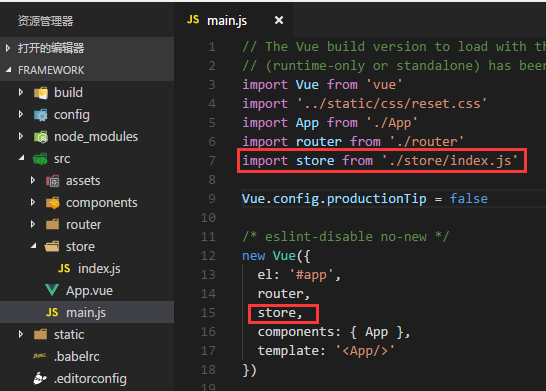Click the config folder gear icon
The height and width of the screenshot is (391, 546).
(x=41, y=115)
